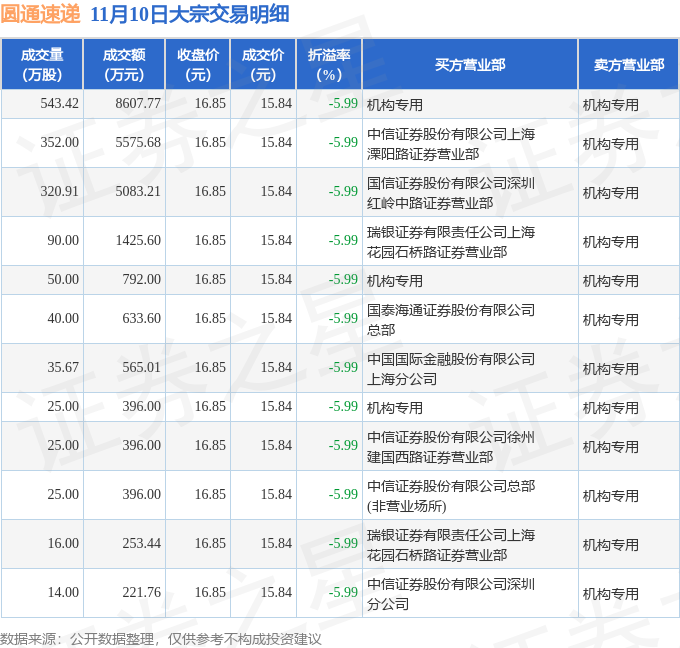
Task: Open the 国信证券深圳红岭中路证券营业部 buyer entry
Action: (451, 192)
